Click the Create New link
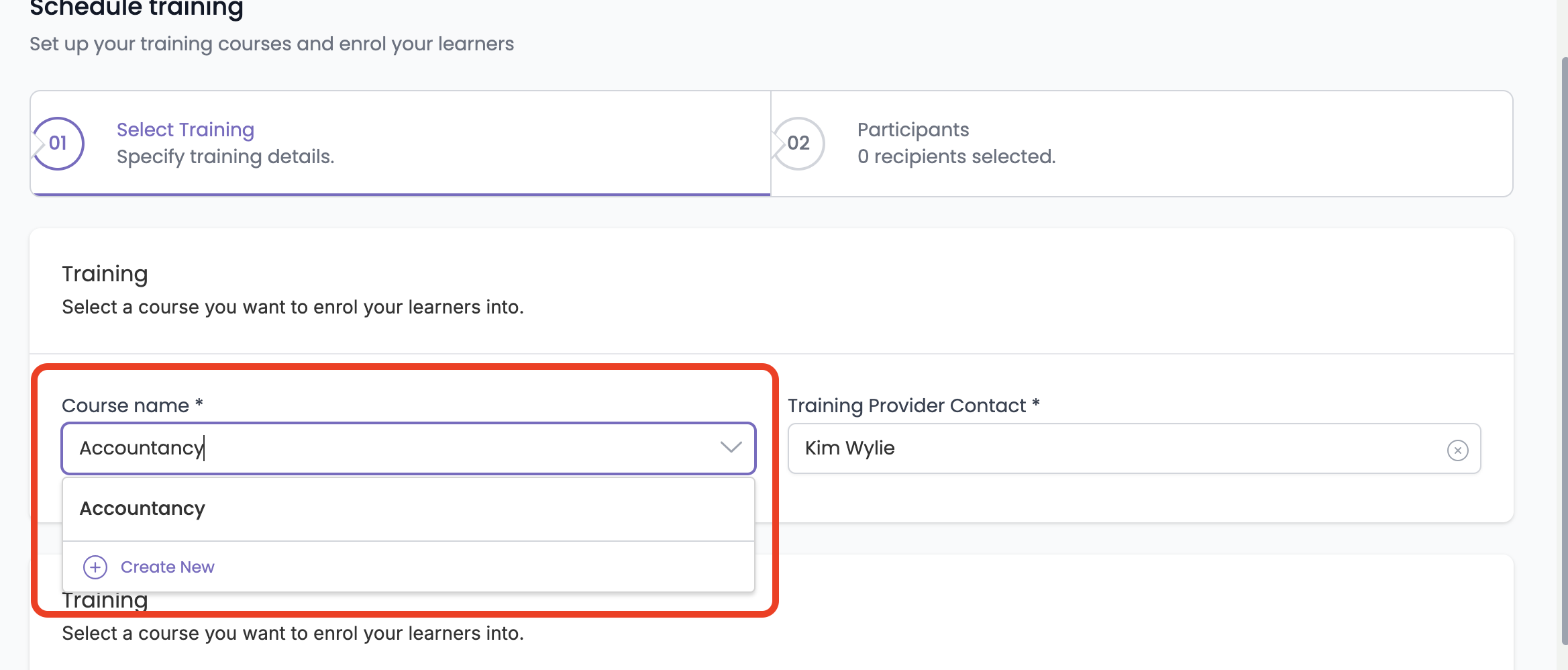This screenshot has width=1568, height=670. [167, 567]
